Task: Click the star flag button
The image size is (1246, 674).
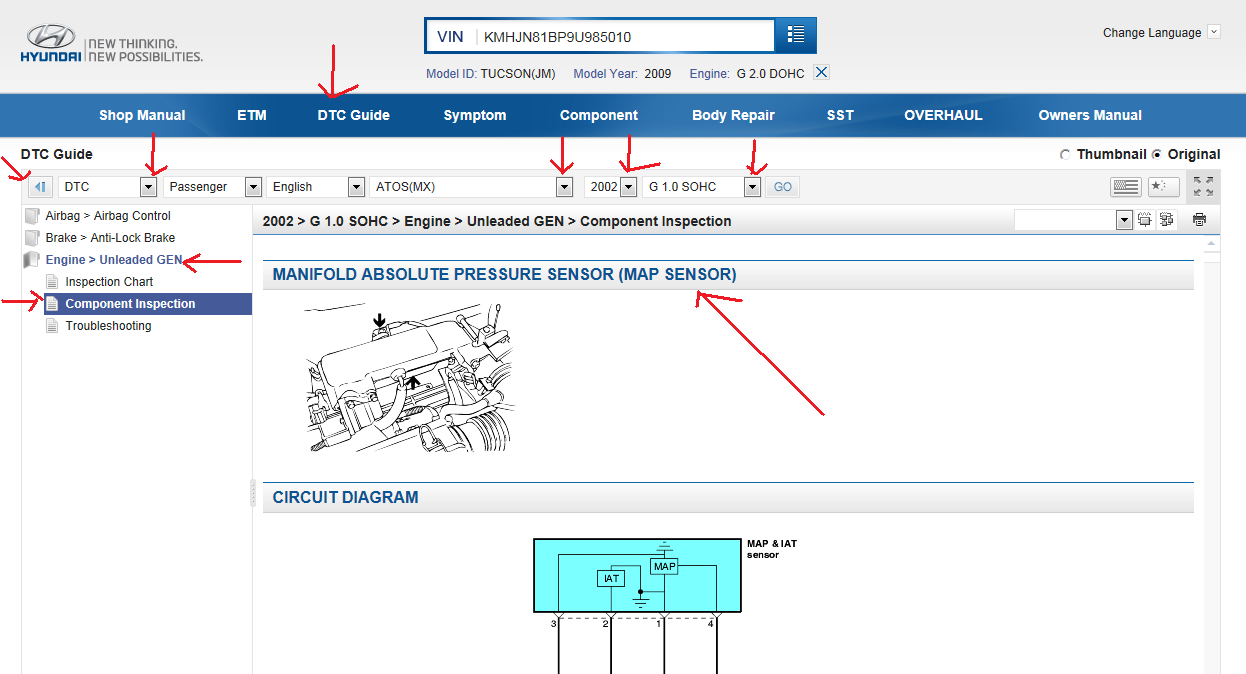Action: pos(1162,187)
